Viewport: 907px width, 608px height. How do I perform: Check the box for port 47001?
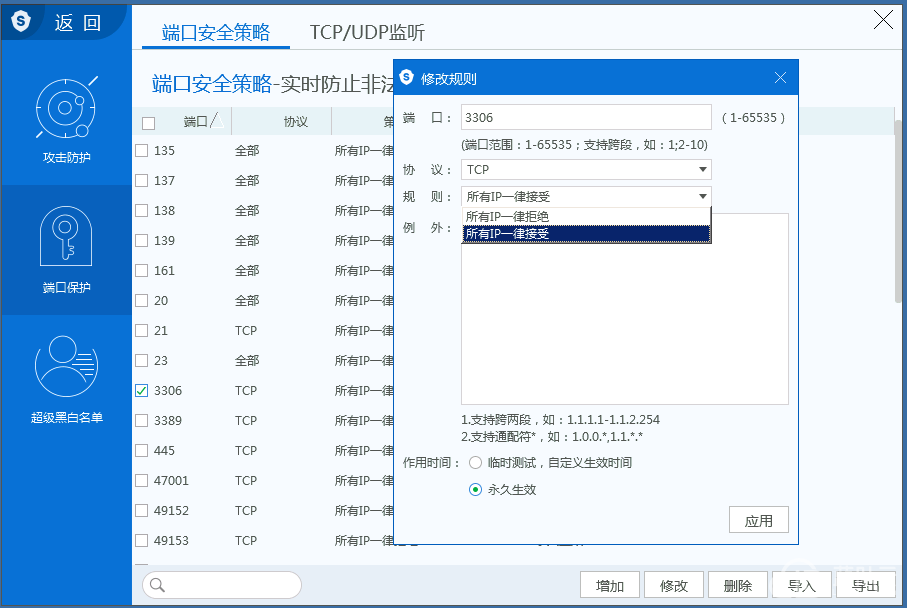coord(141,480)
